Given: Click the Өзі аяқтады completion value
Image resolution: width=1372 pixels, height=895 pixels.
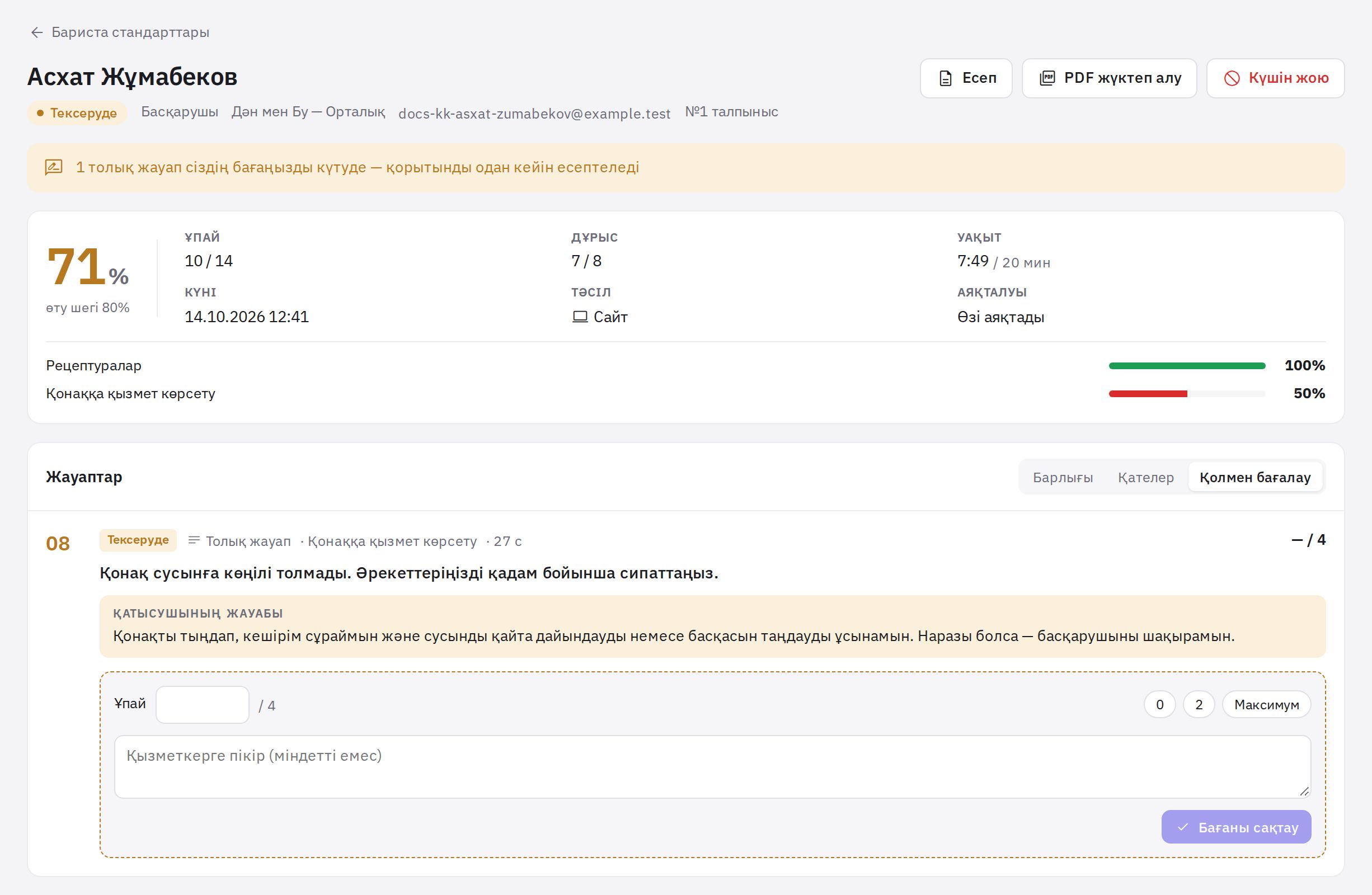Looking at the screenshot, I should 1000,317.
